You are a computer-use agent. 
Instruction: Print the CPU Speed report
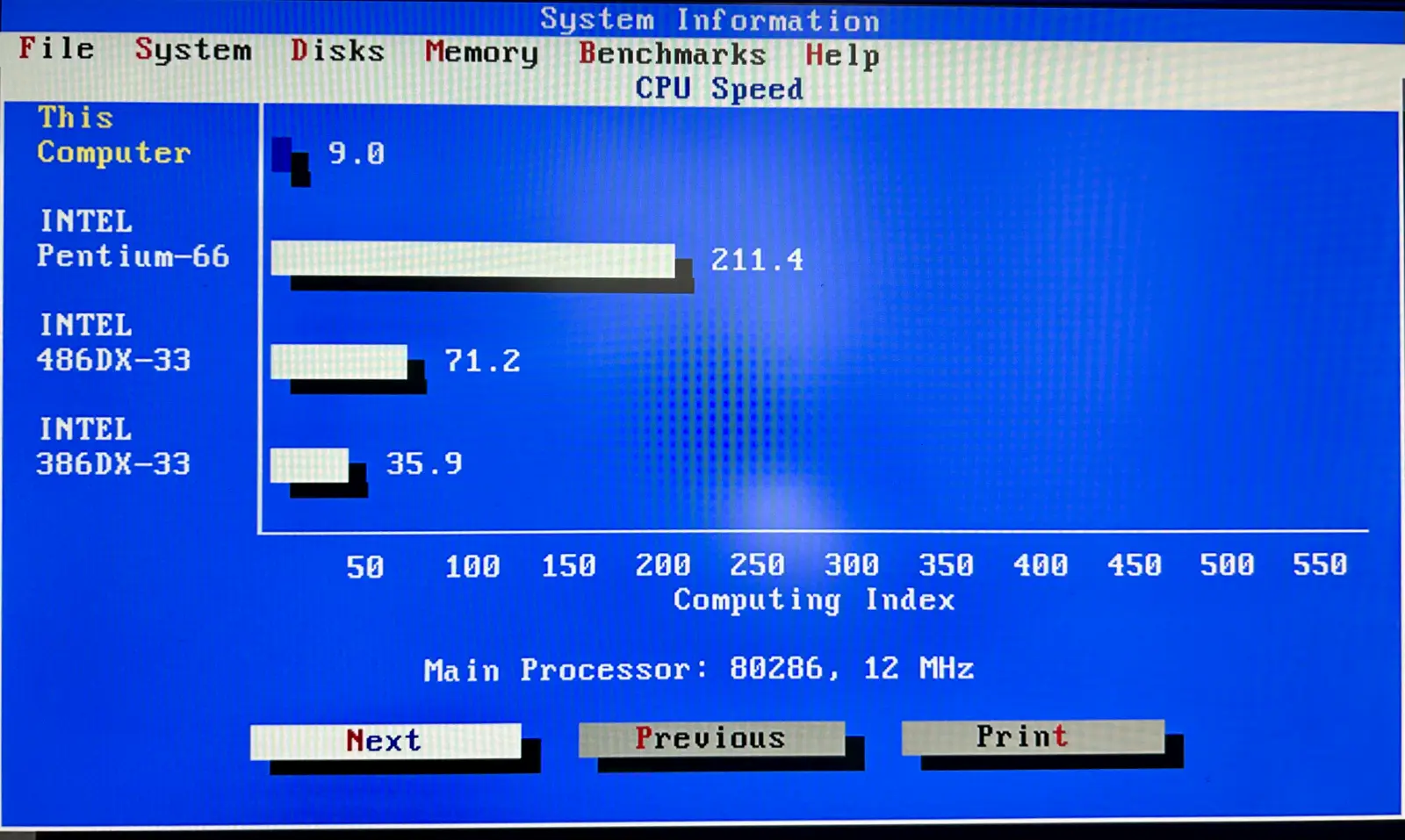(1033, 736)
